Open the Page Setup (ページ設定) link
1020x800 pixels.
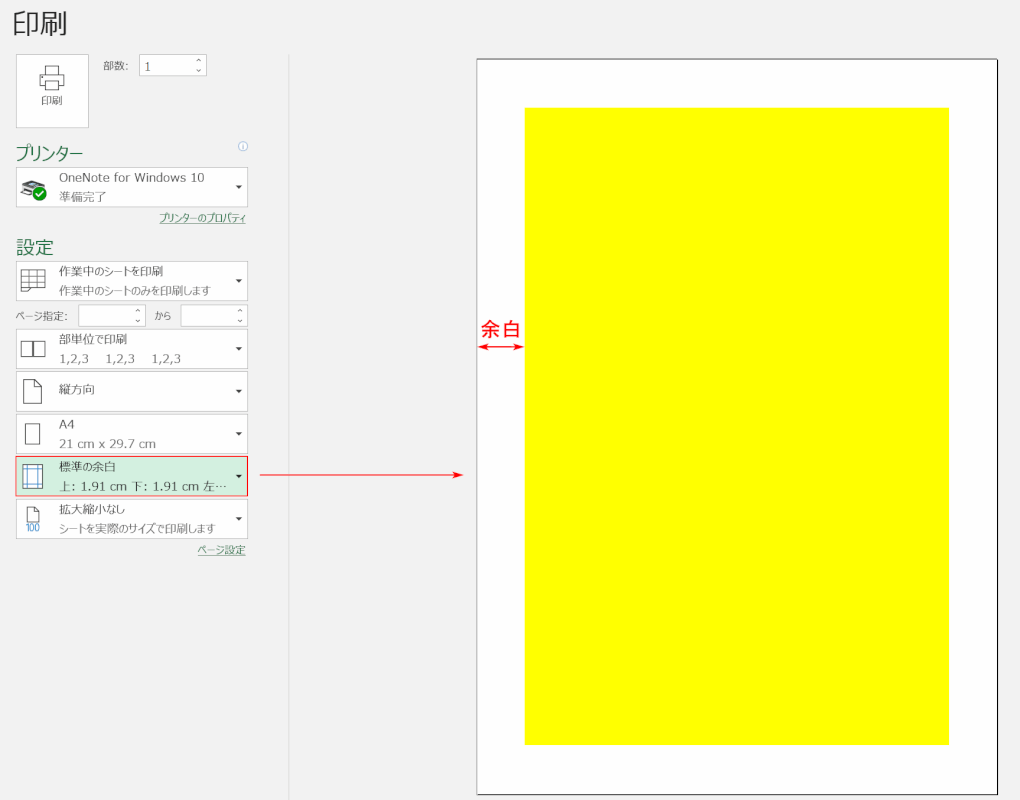pos(222,550)
